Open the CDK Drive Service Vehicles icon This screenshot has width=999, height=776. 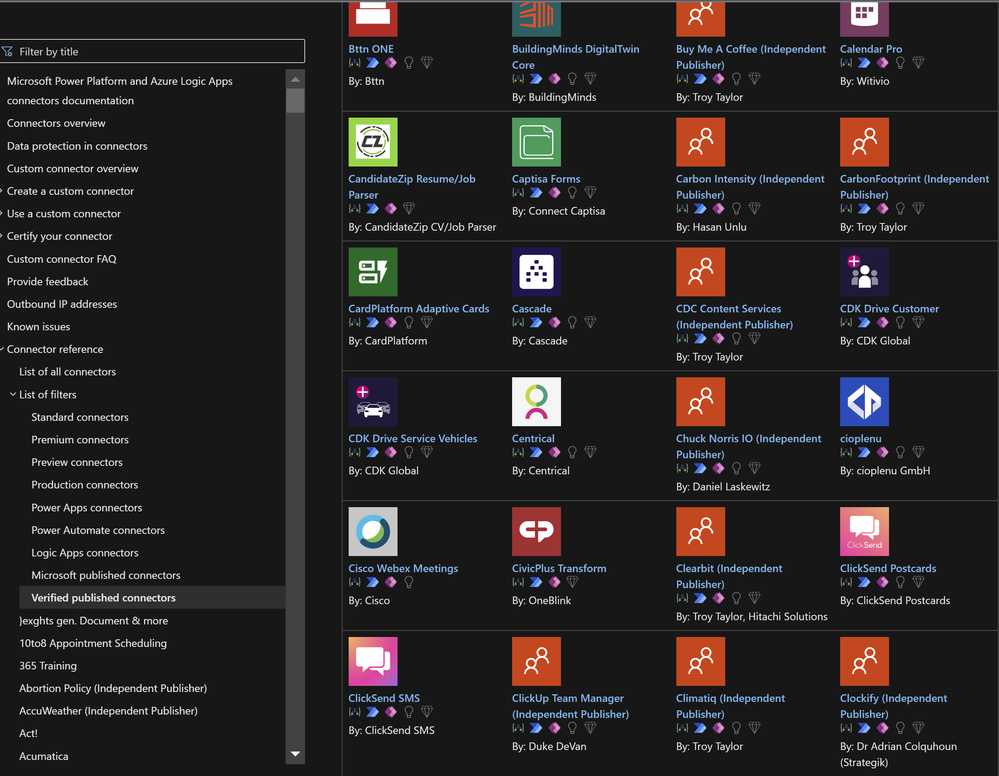tap(373, 401)
